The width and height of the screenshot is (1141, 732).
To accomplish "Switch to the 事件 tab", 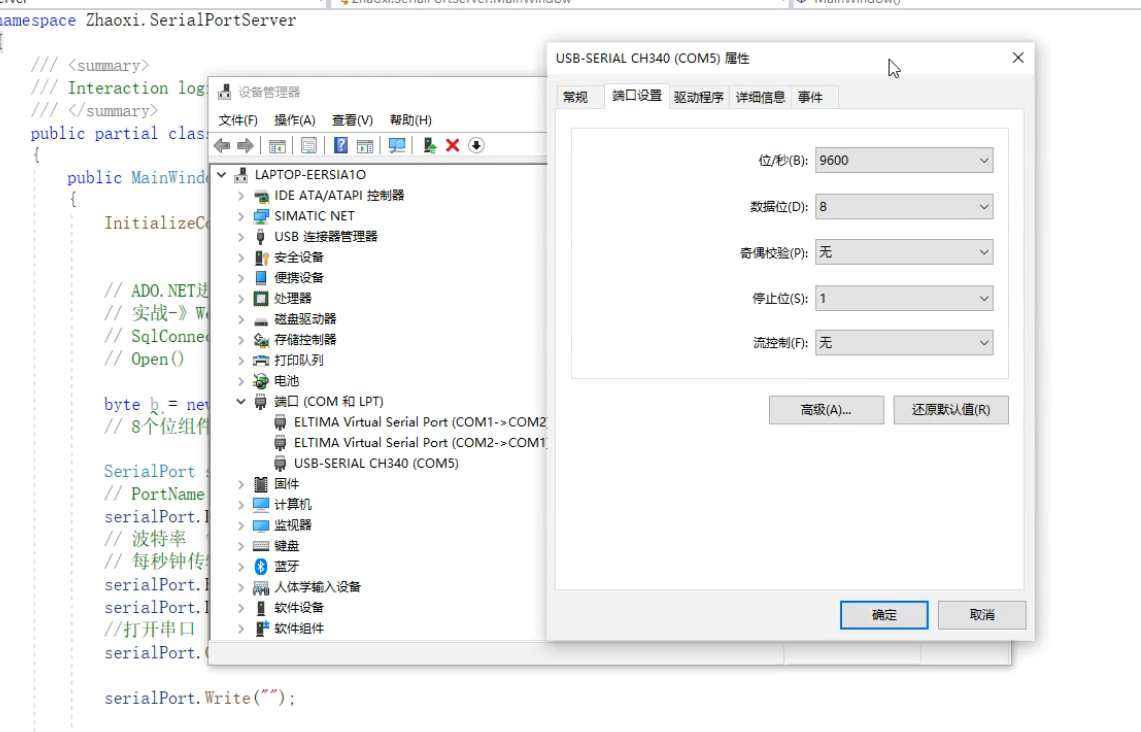I will (810, 96).
